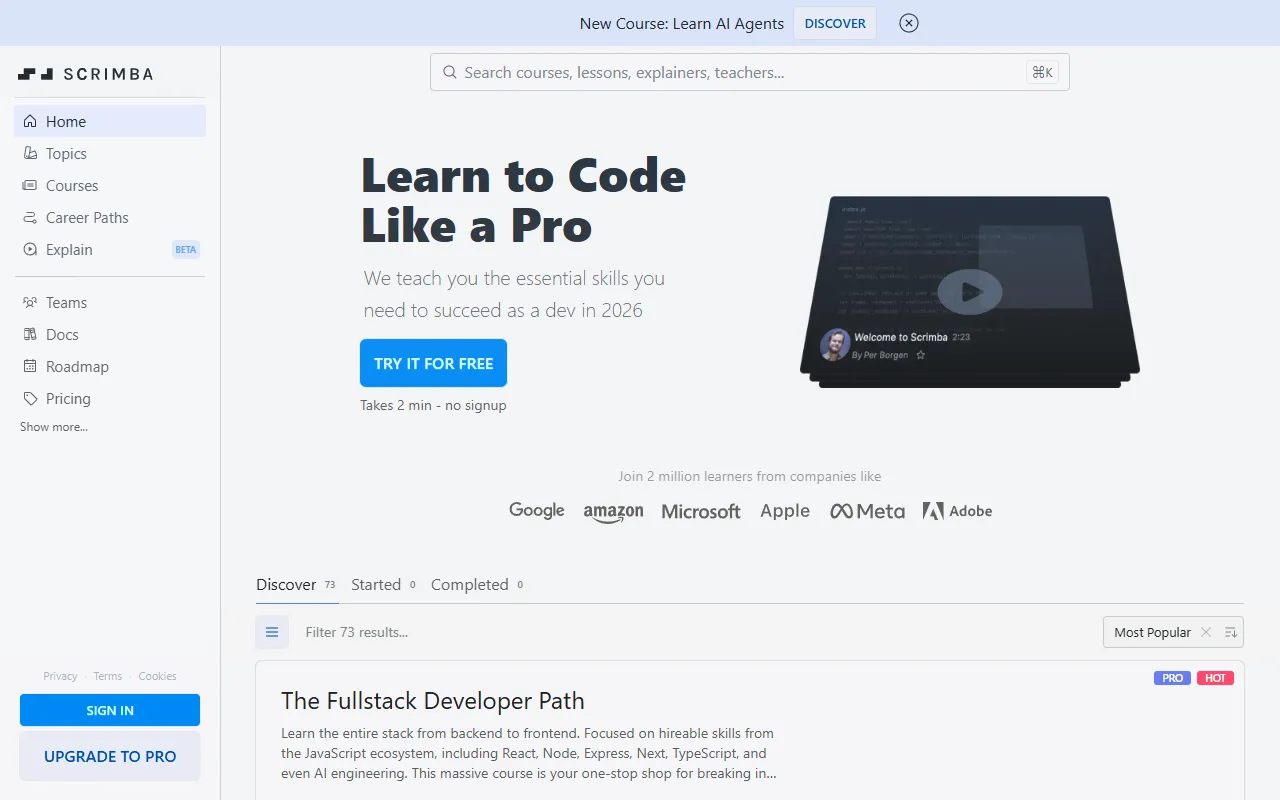1280x800 pixels.
Task: Click the Roadmap calendar icon
Action: pos(30,367)
